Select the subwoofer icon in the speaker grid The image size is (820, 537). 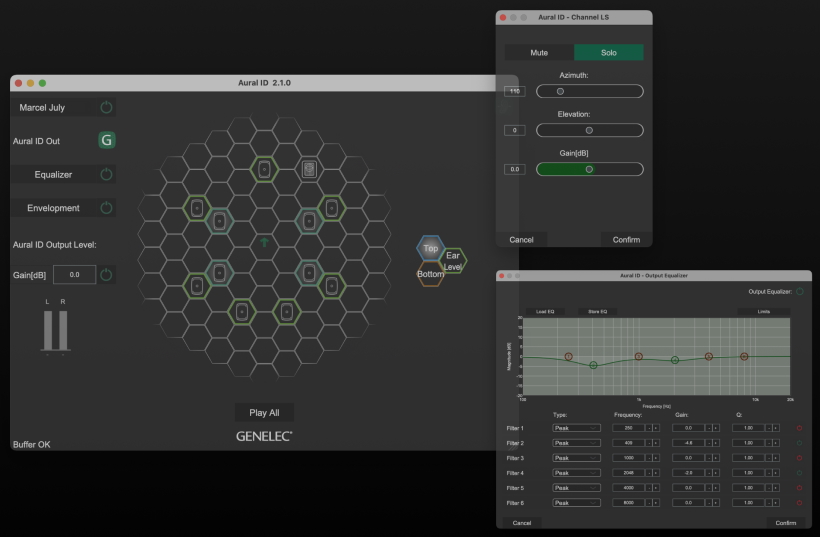pos(309,169)
